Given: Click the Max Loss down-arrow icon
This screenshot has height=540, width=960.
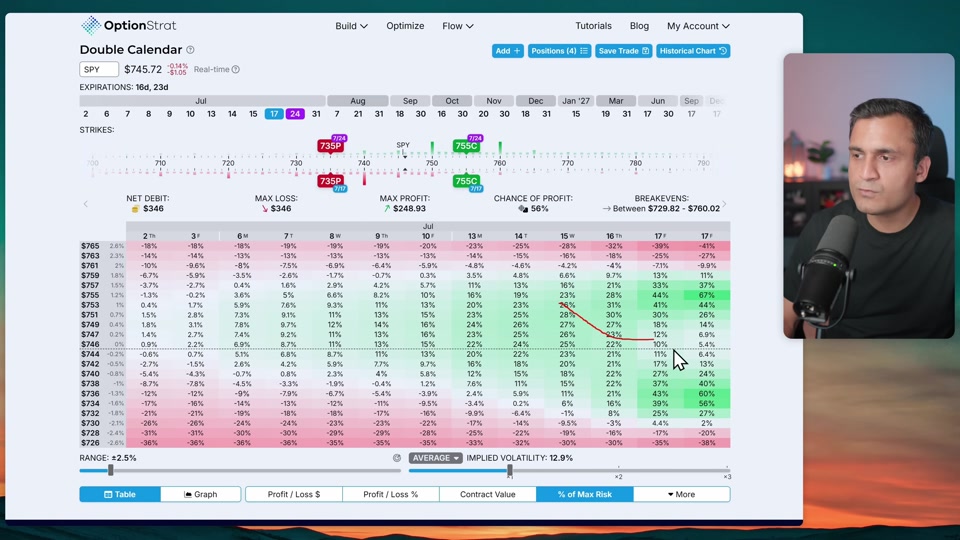Looking at the screenshot, I should [264, 209].
